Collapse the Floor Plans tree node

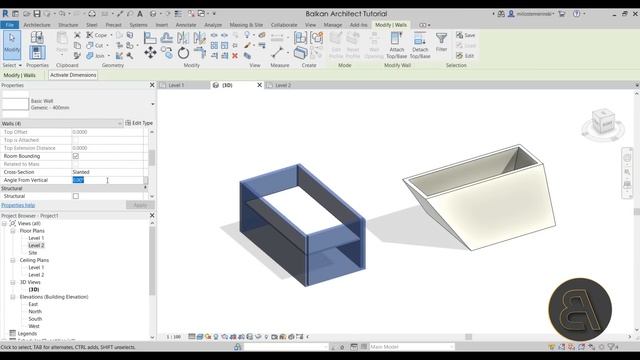tap(13, 231)
